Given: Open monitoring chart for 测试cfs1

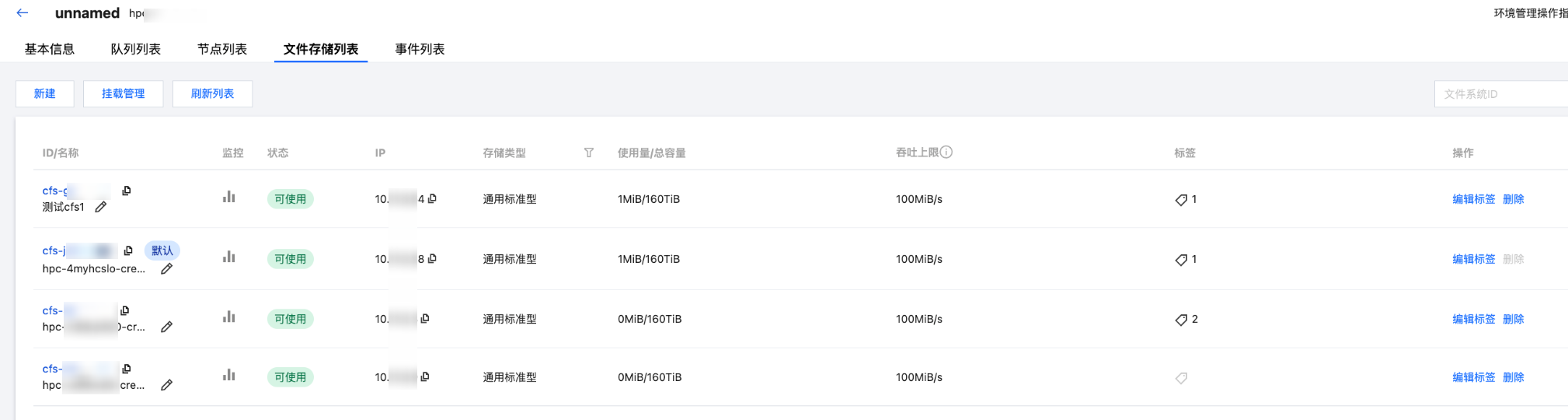Looking at the screenshot, I should point(228,198).
